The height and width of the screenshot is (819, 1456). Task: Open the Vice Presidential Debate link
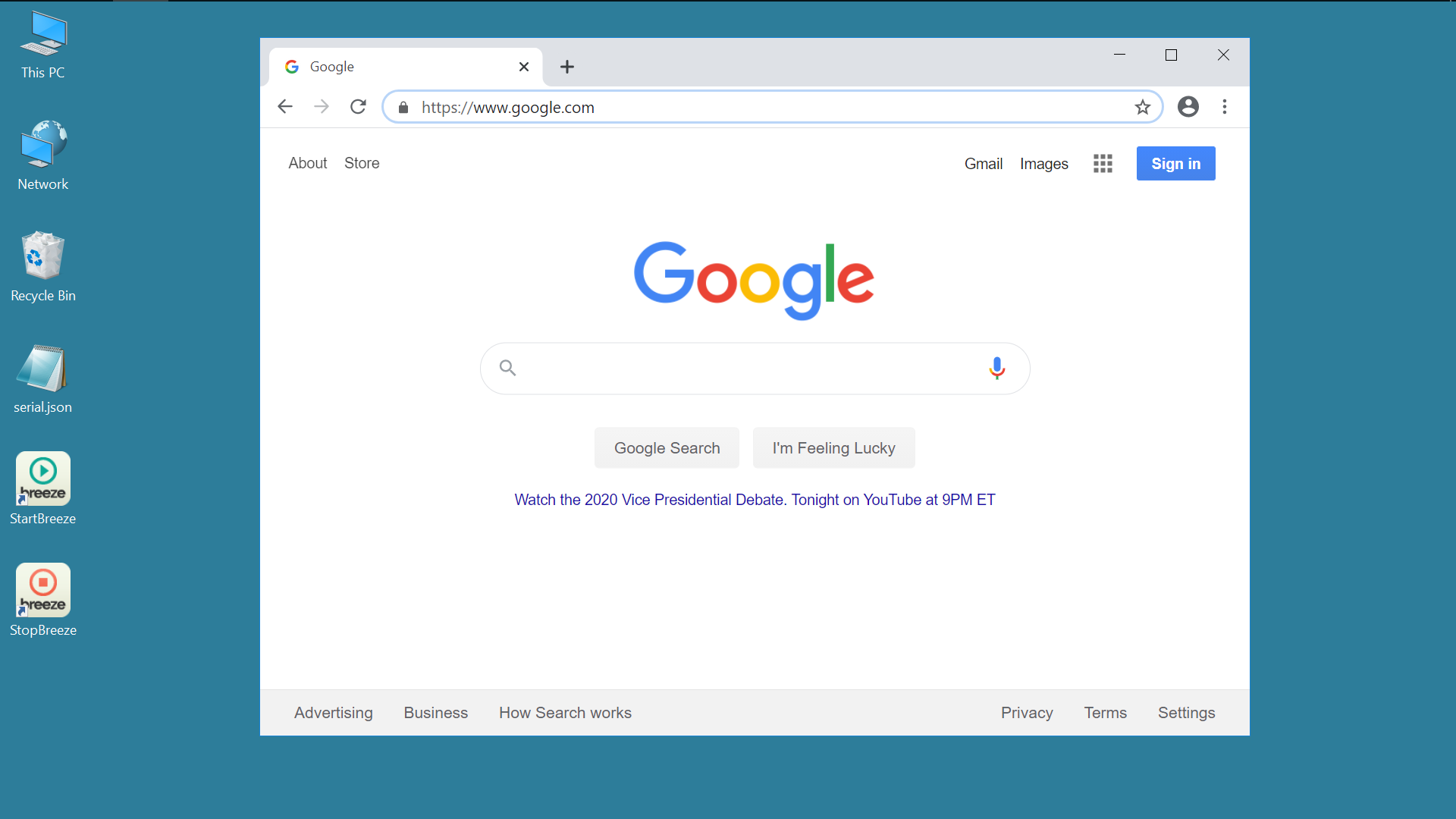coord(754,500)
